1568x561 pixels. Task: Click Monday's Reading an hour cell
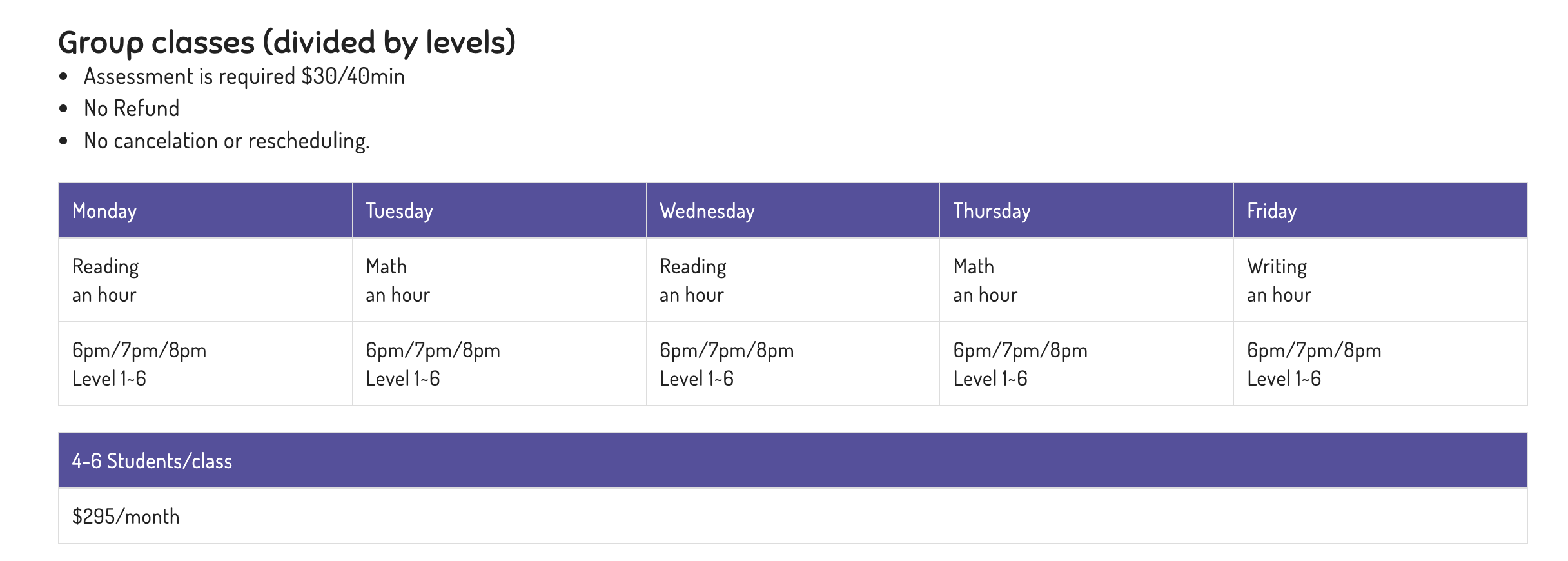click(x=206, y=280)
